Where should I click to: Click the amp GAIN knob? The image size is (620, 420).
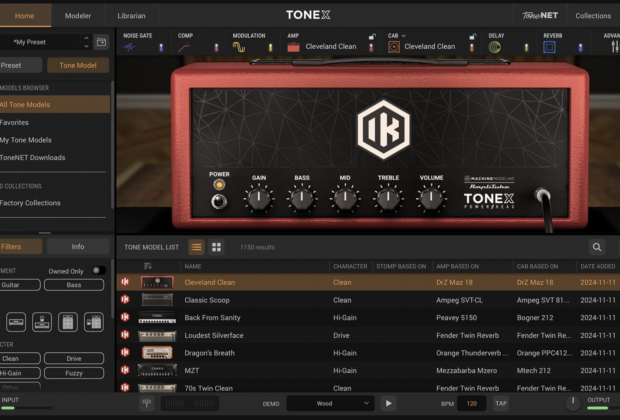[x=259, y=198]
